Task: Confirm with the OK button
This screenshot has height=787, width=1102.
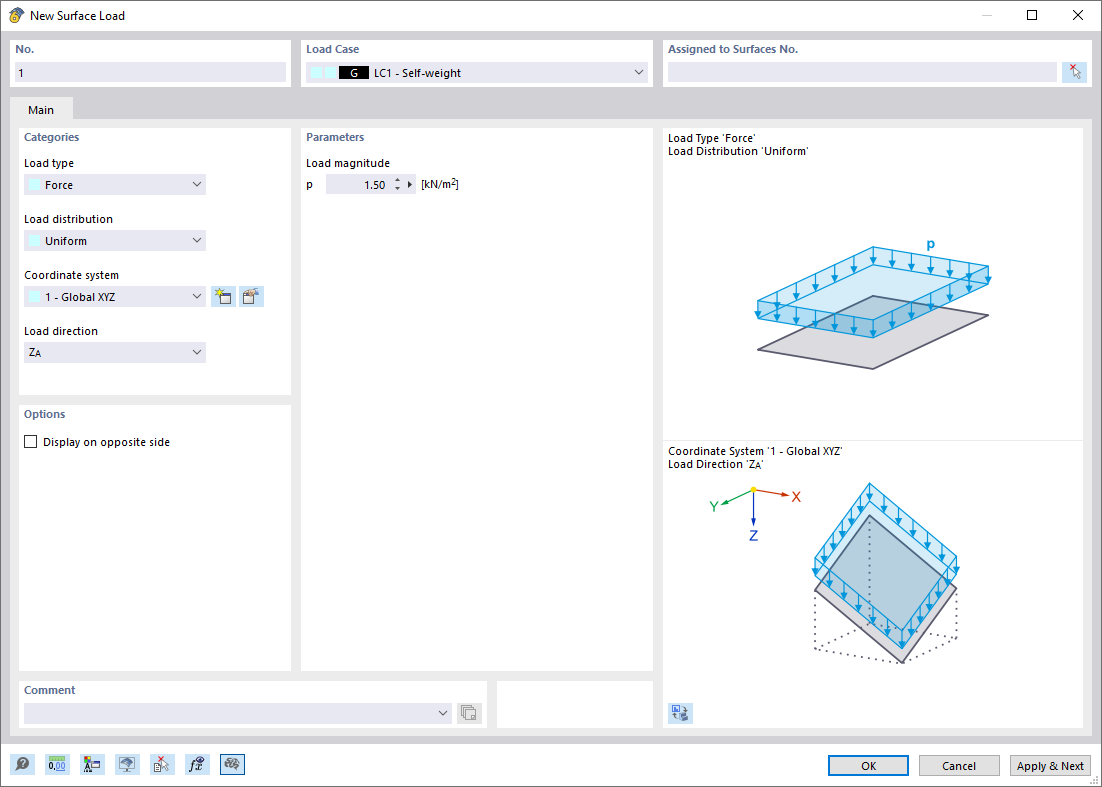Action: pyautogui.click(x=868, y=765)
